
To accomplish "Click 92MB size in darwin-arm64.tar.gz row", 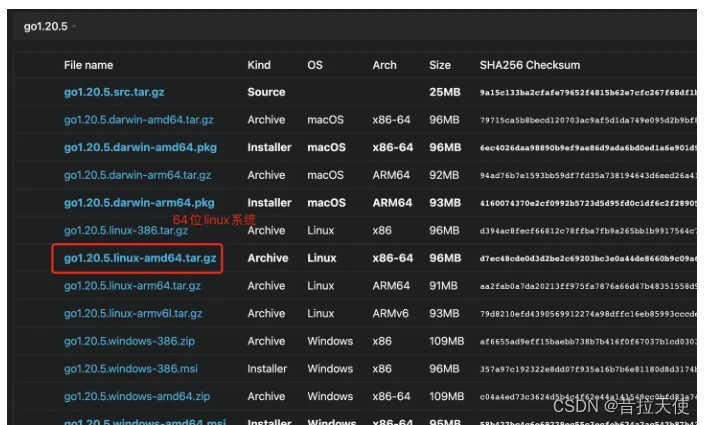I will (444, 175).
